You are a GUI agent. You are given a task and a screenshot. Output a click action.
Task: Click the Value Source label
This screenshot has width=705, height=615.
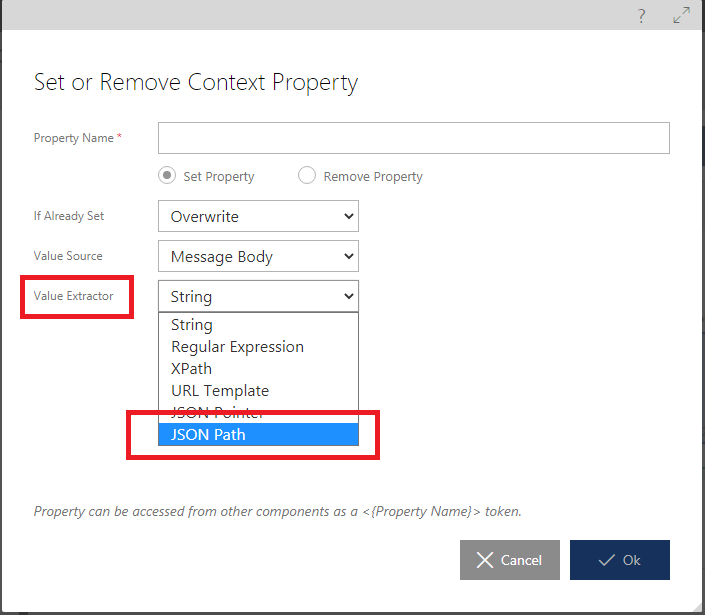tap(68, 256)
